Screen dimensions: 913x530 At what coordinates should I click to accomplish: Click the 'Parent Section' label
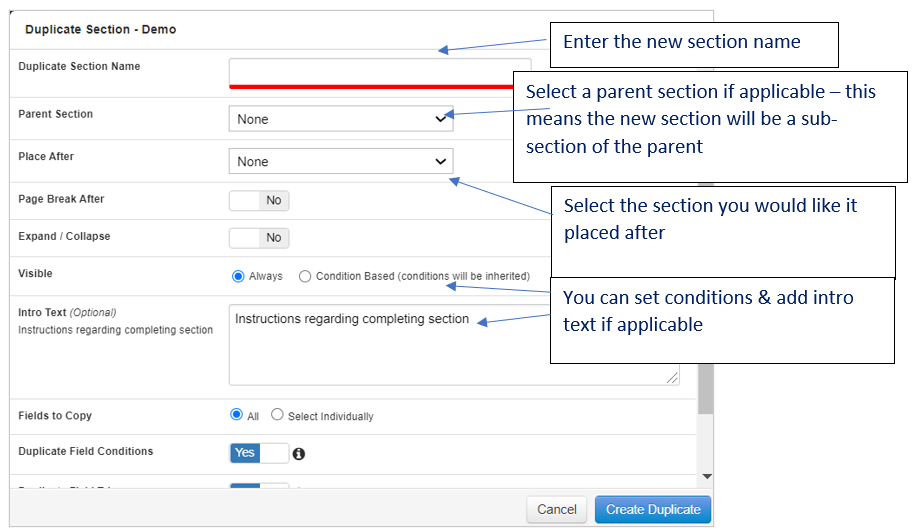[55, 114]
